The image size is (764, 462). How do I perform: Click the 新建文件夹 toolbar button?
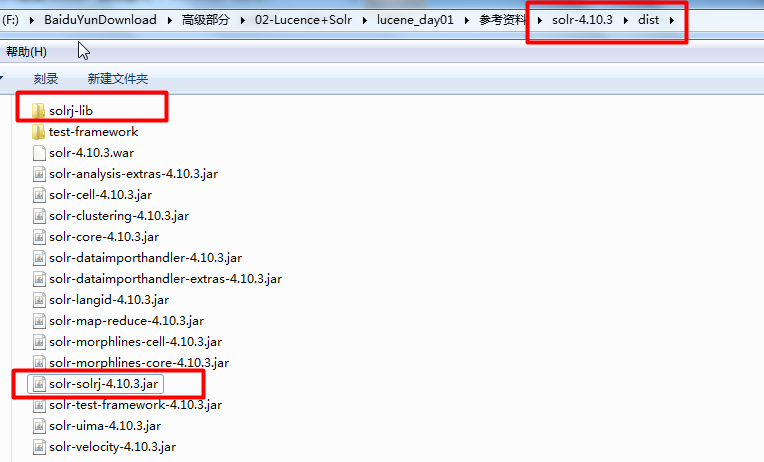[118, 78]
